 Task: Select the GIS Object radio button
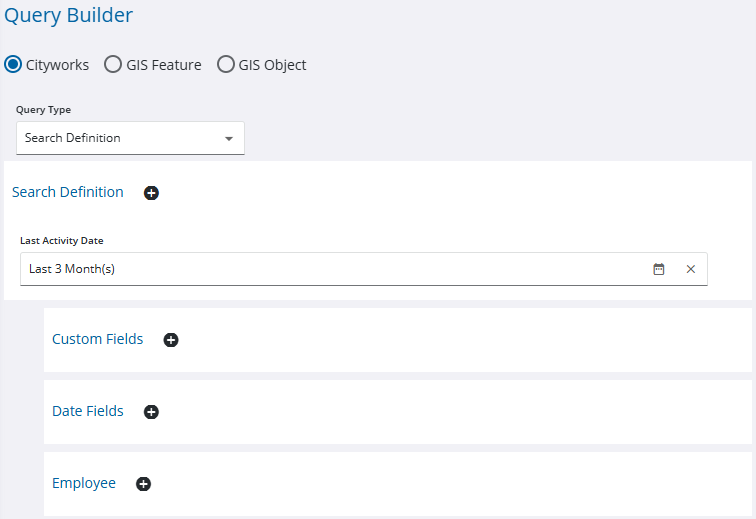pyautogui.click(x=225, y=65)
